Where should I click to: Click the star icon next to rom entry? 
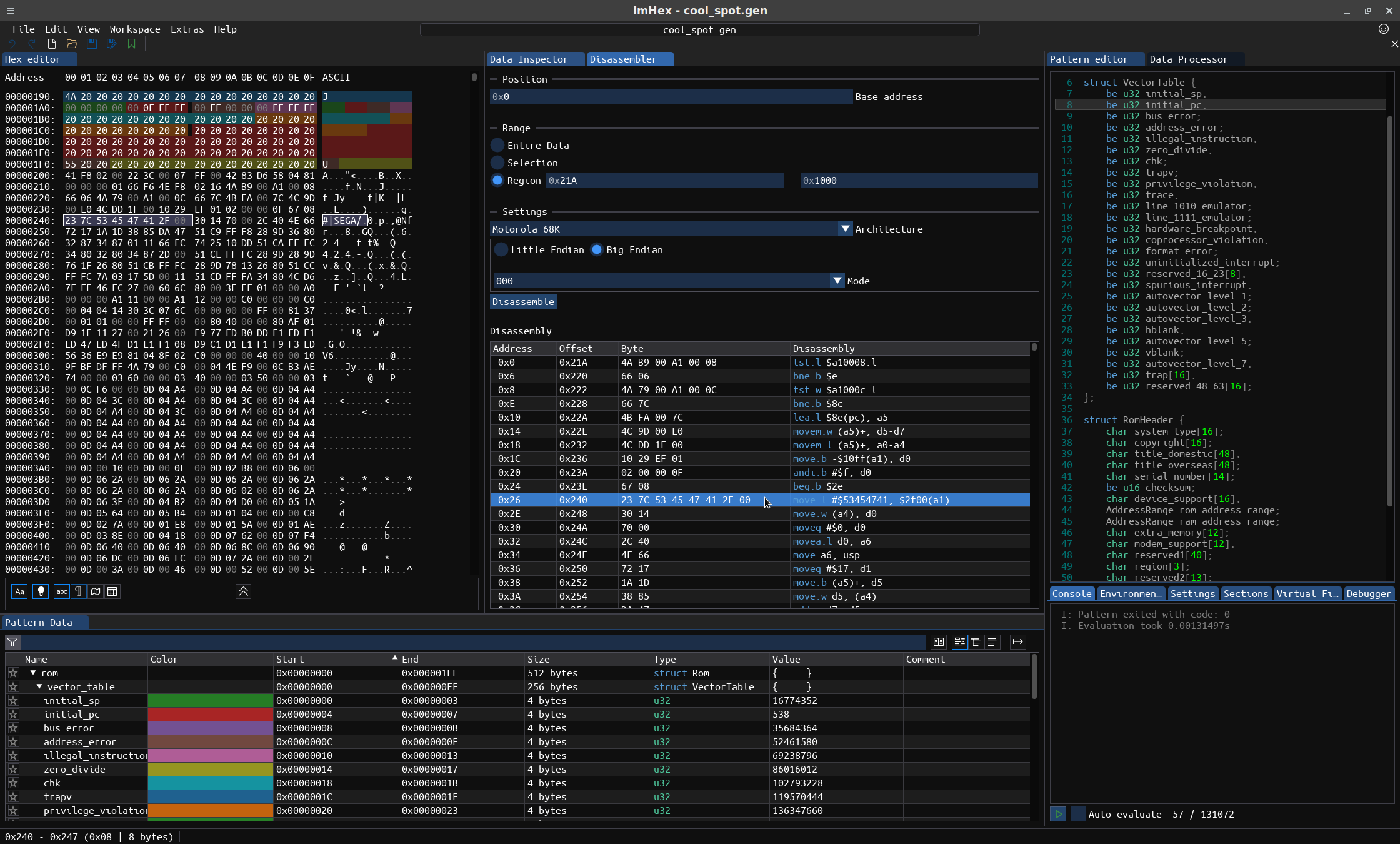tap(13, 672)
